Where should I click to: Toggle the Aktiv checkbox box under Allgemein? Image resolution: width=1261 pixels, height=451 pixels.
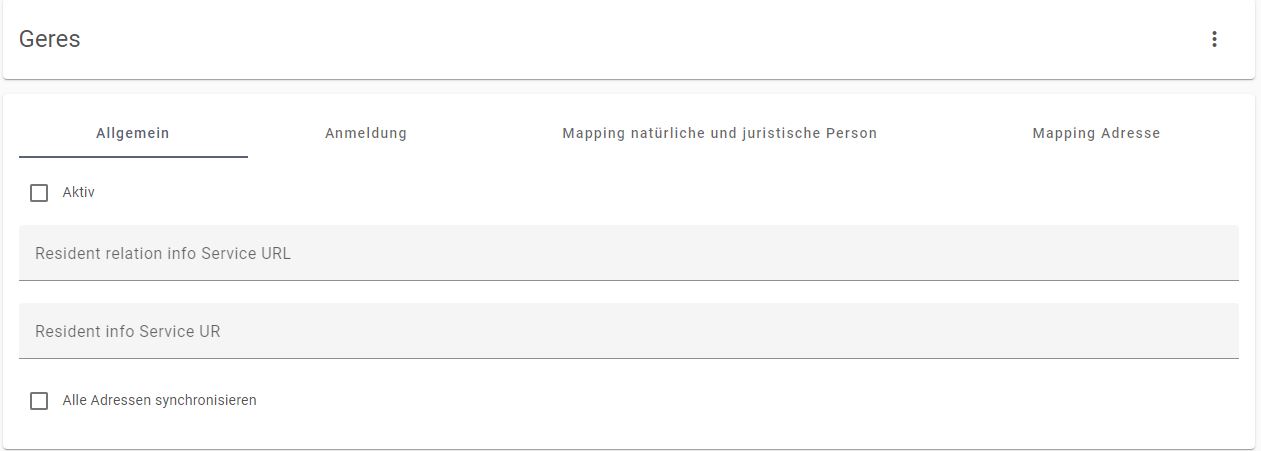coord(39,193)
